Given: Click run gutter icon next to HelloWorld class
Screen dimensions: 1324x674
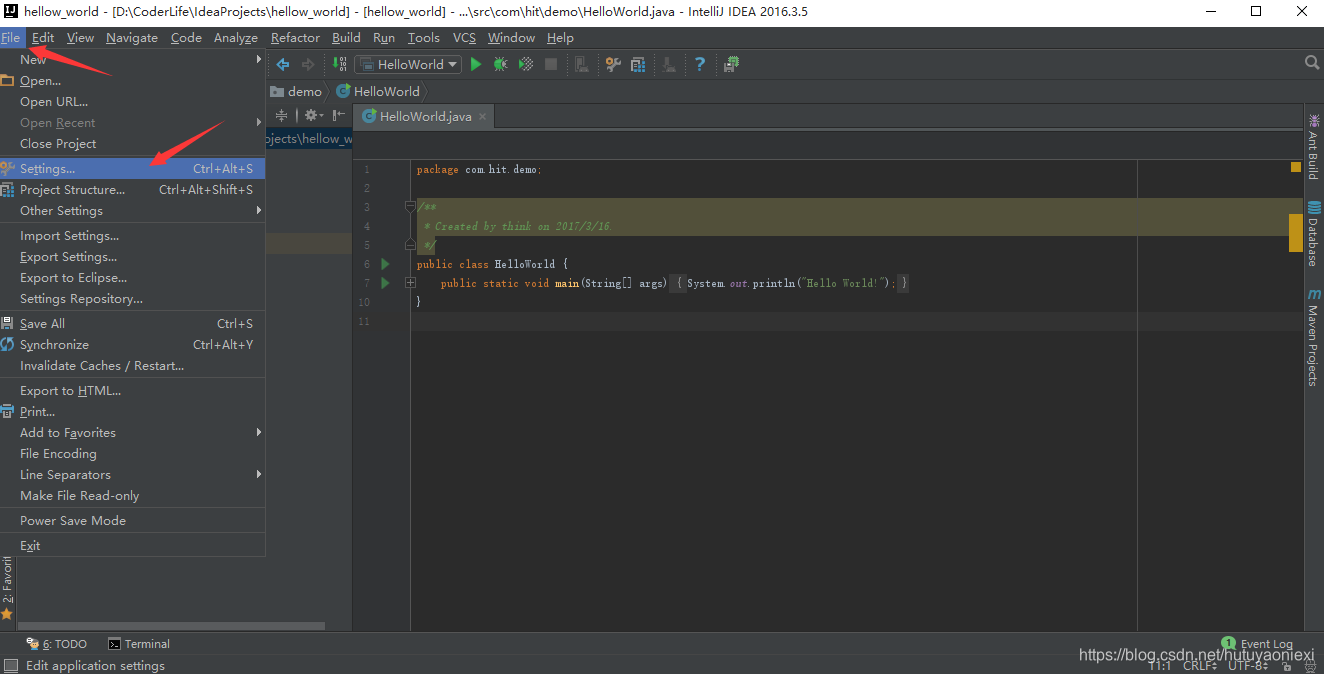Looking at the screenshot, I should (x=385, y=264).
